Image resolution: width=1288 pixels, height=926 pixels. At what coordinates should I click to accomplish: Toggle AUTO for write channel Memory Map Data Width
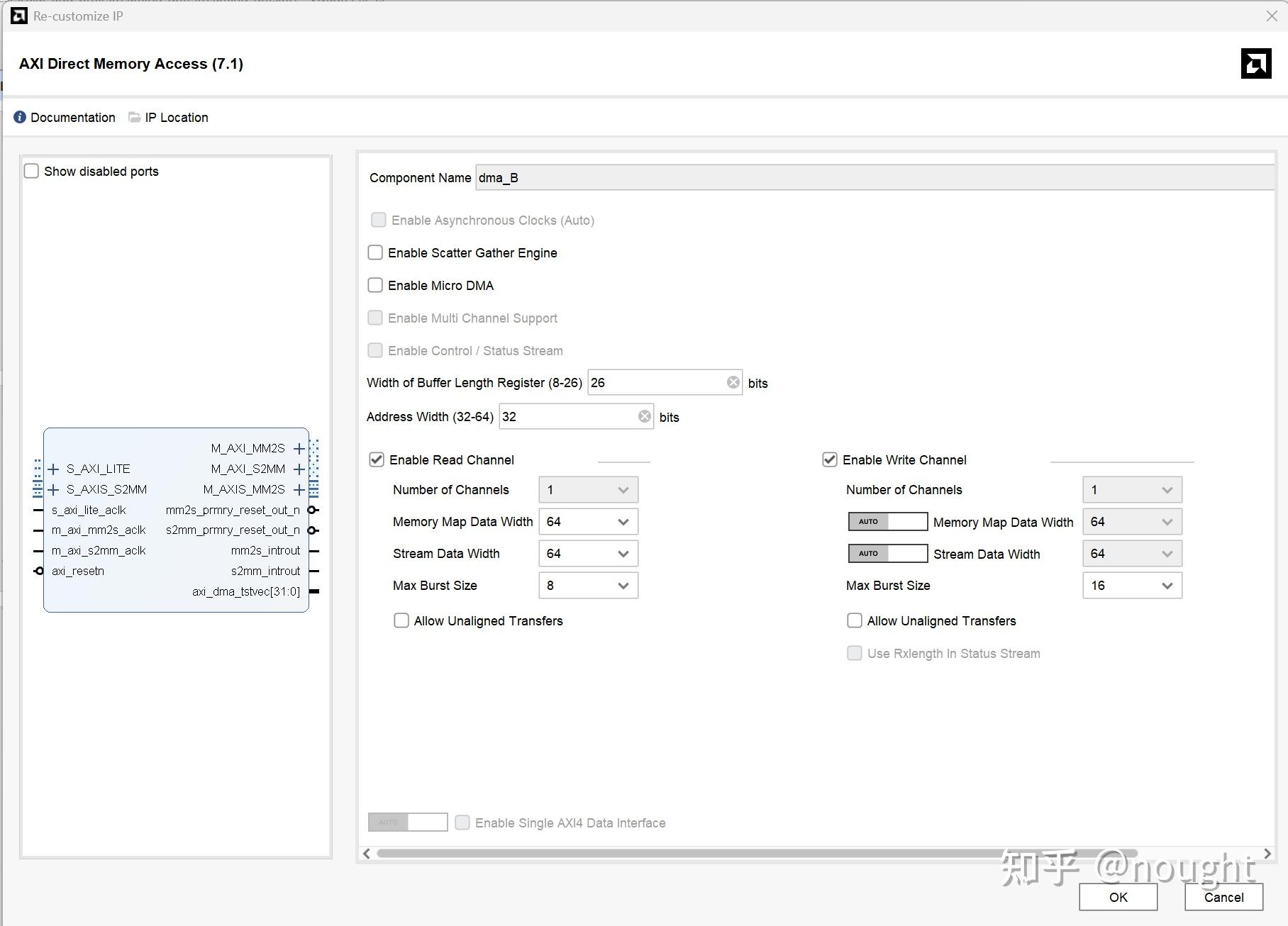[887, 521]
